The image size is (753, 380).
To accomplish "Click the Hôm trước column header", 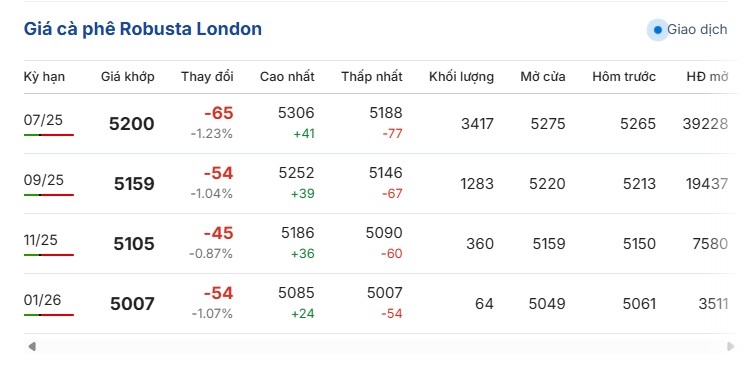I will coord(624,77).
